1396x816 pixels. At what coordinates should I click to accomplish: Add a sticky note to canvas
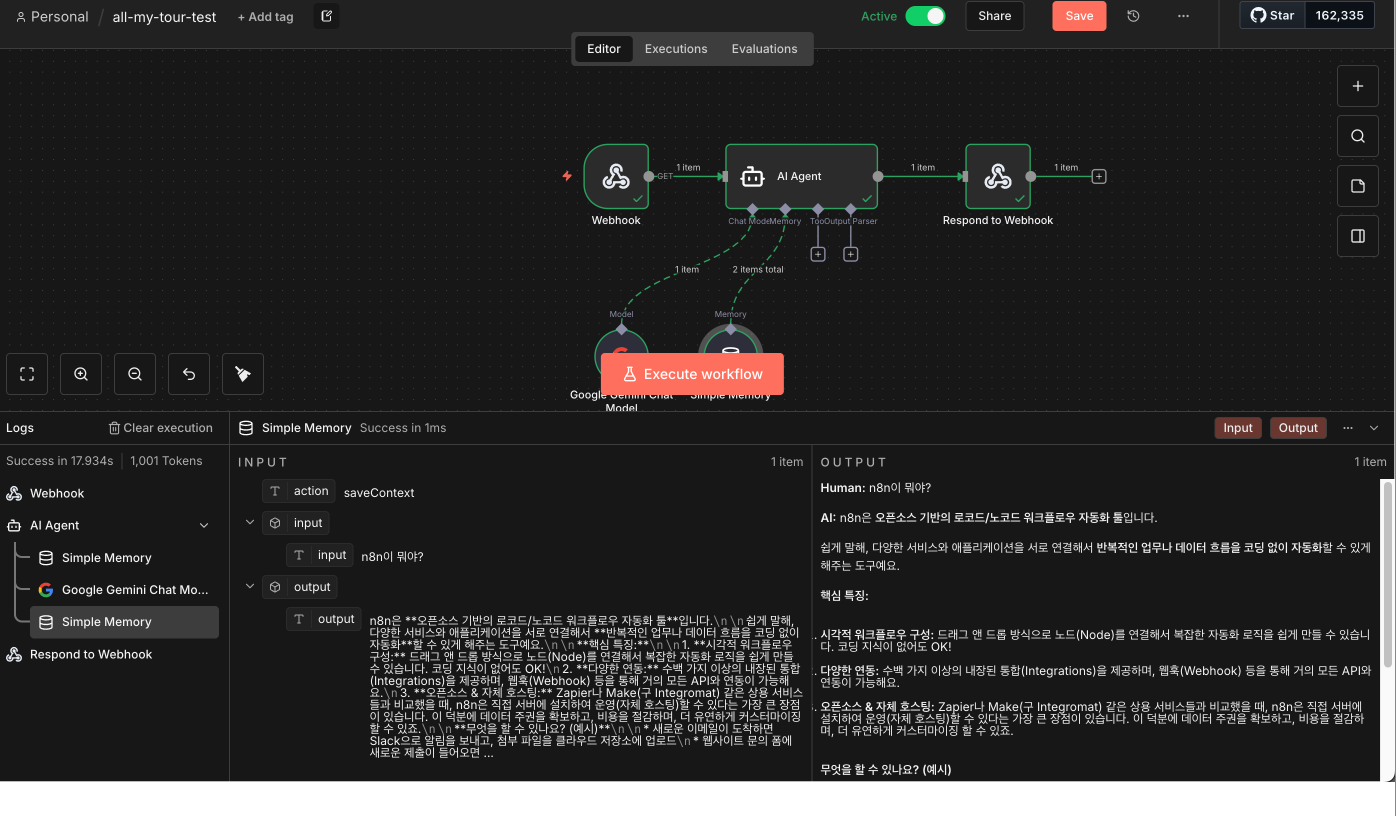pos(1358,186)
